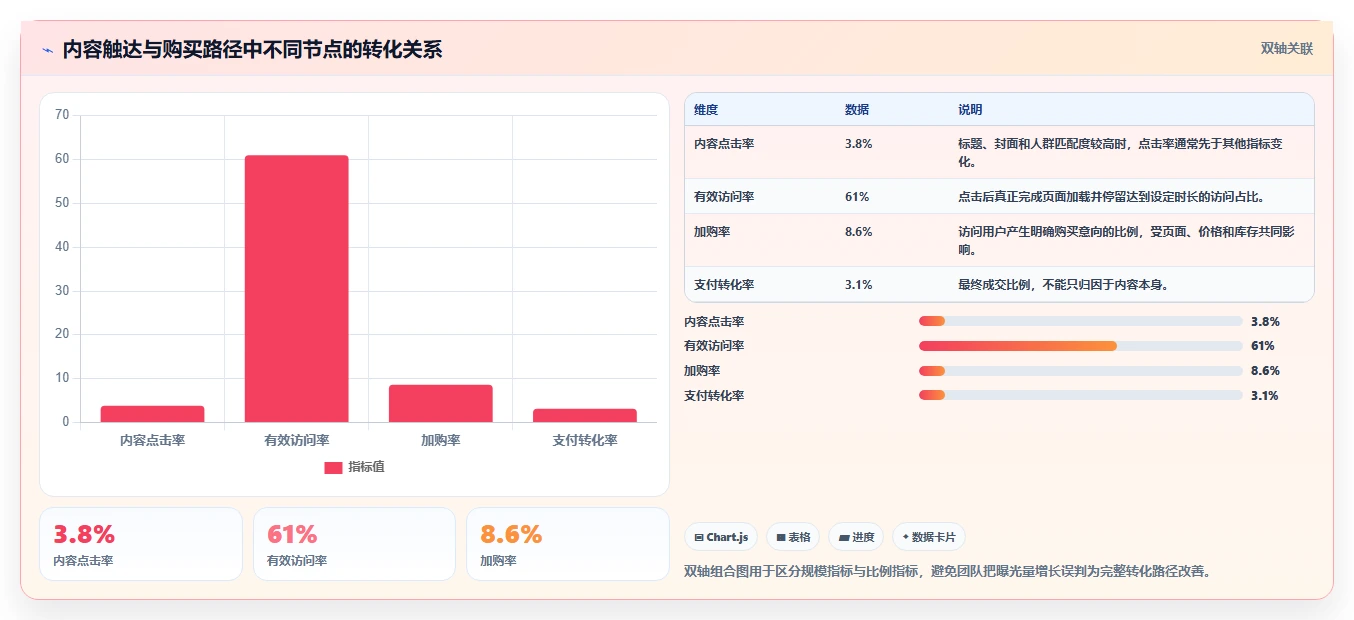
Task: Click the 30 tick on the chart's y-axis
Action: [62, 290]
